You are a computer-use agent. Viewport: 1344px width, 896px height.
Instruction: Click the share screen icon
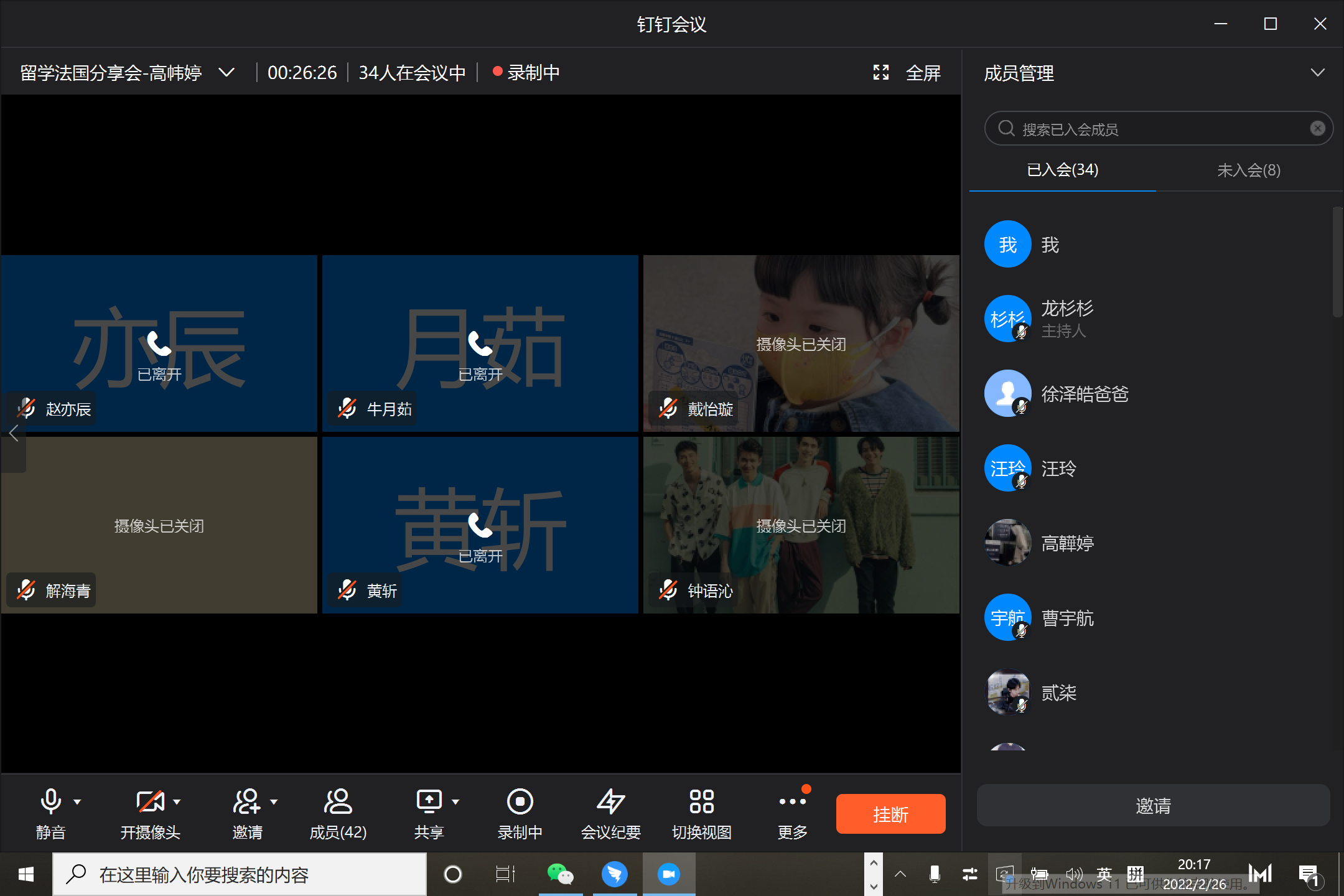tap(429, 802)
